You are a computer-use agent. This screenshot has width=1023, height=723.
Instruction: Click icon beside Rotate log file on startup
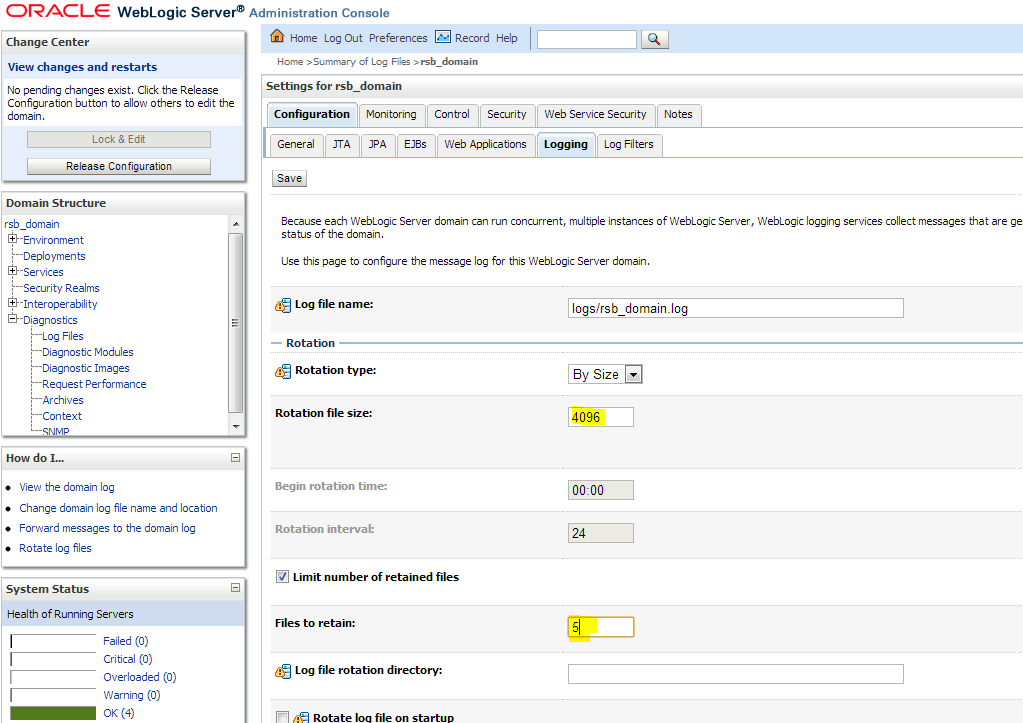(301, 717)
